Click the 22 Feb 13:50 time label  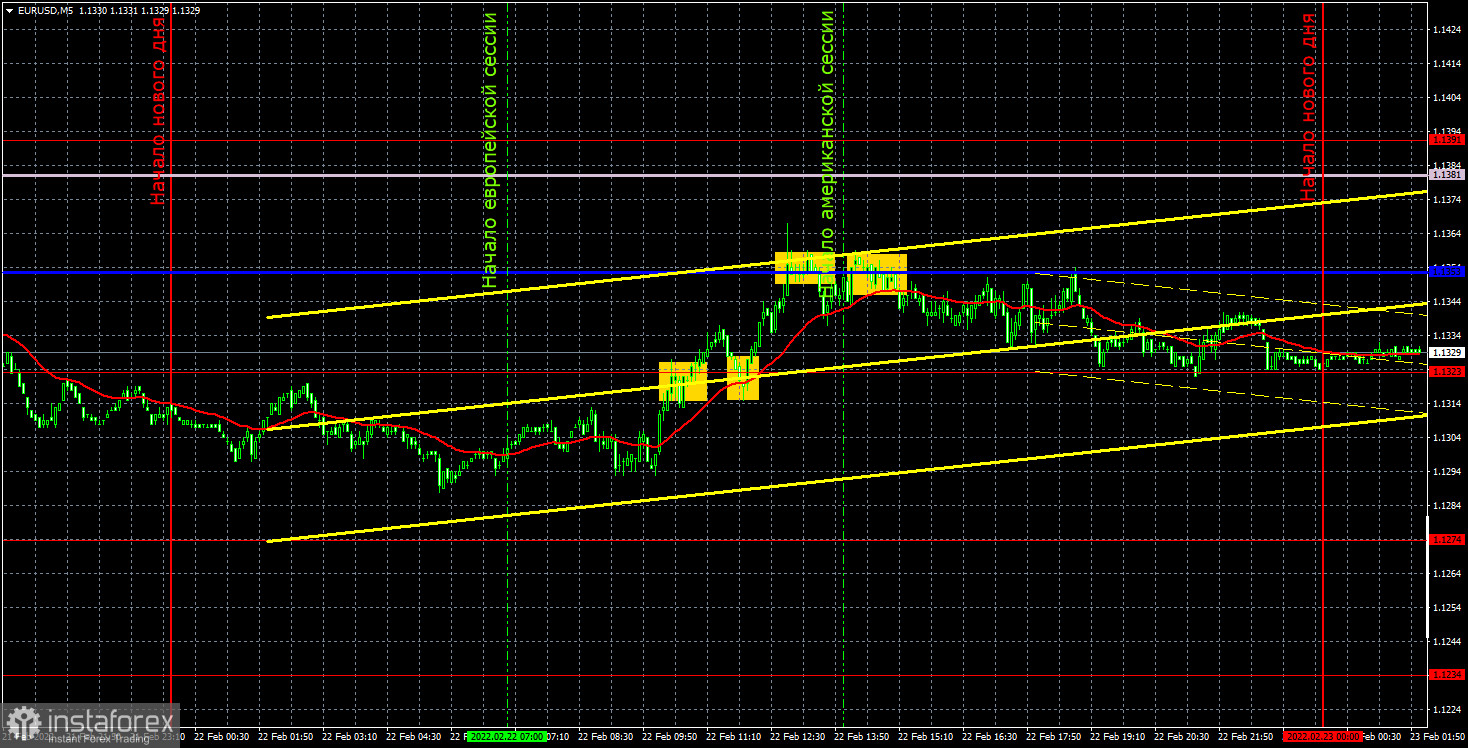[862, 736]
